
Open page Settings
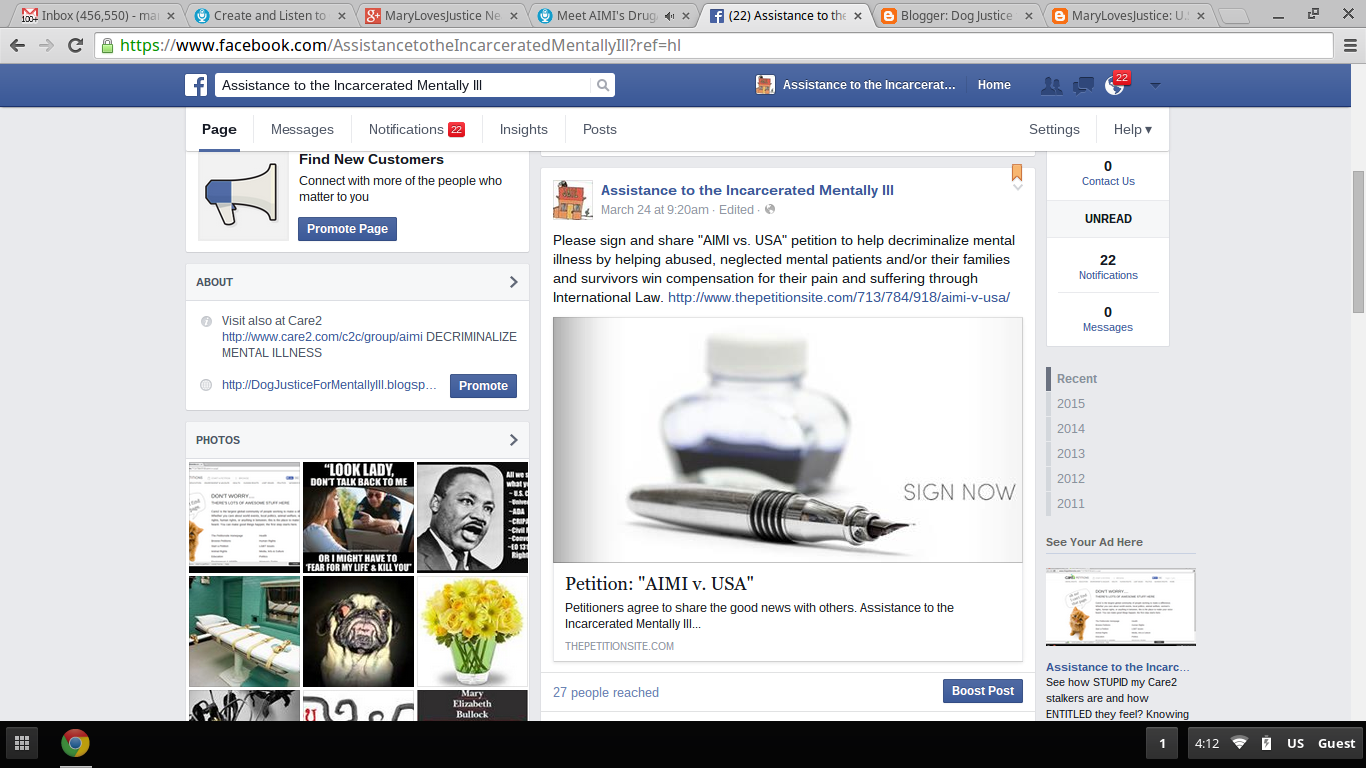[1054, 129]
